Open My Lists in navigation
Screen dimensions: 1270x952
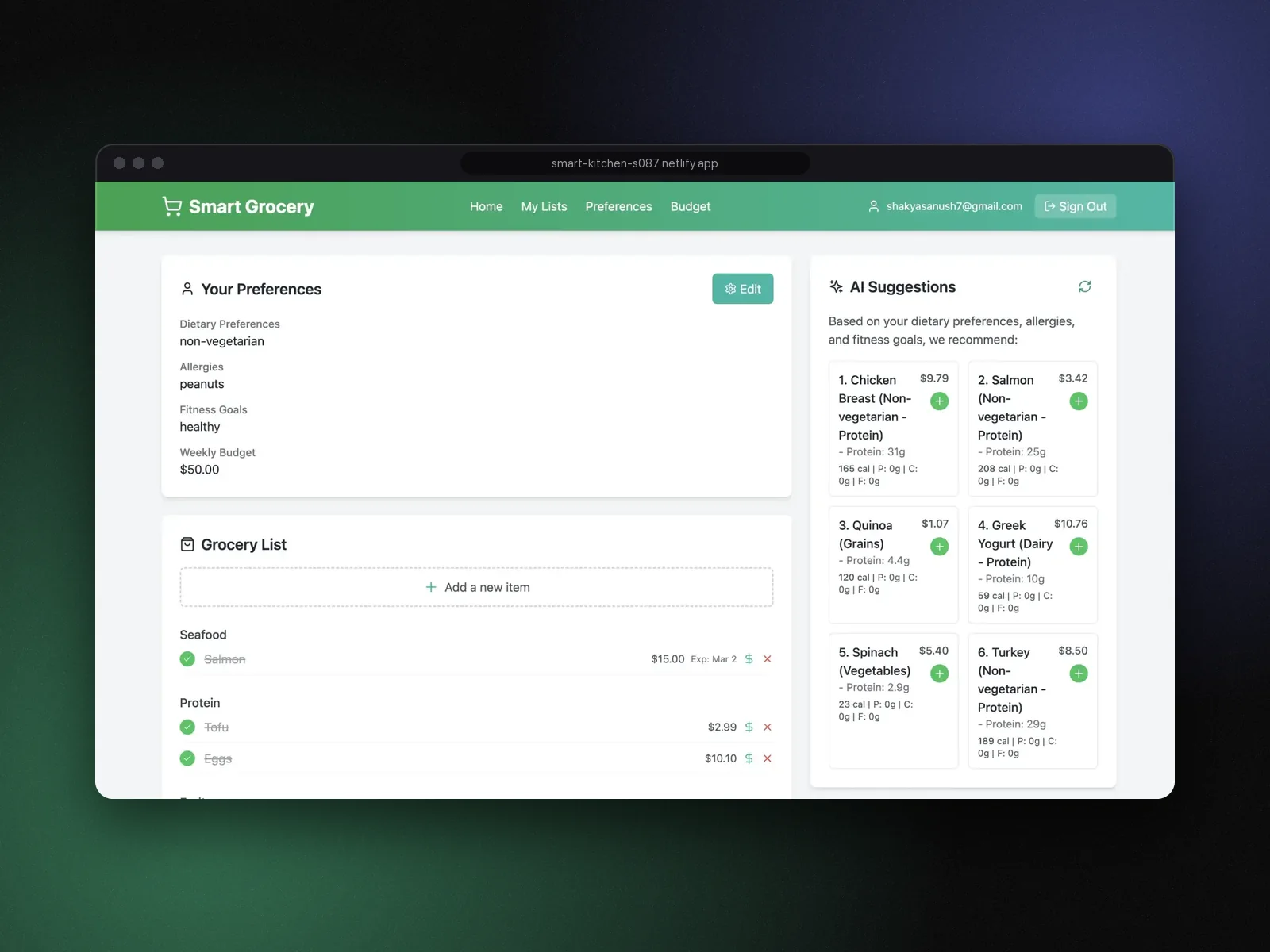point(544,206)
